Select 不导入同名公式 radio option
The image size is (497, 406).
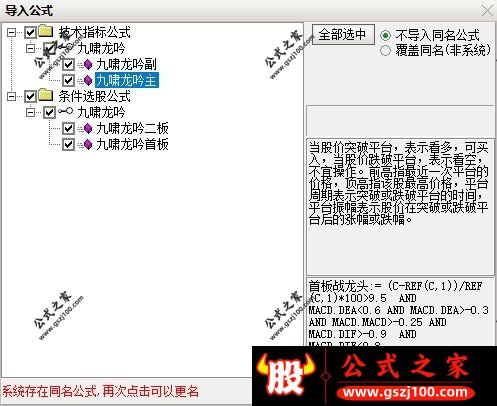[385, 35]
